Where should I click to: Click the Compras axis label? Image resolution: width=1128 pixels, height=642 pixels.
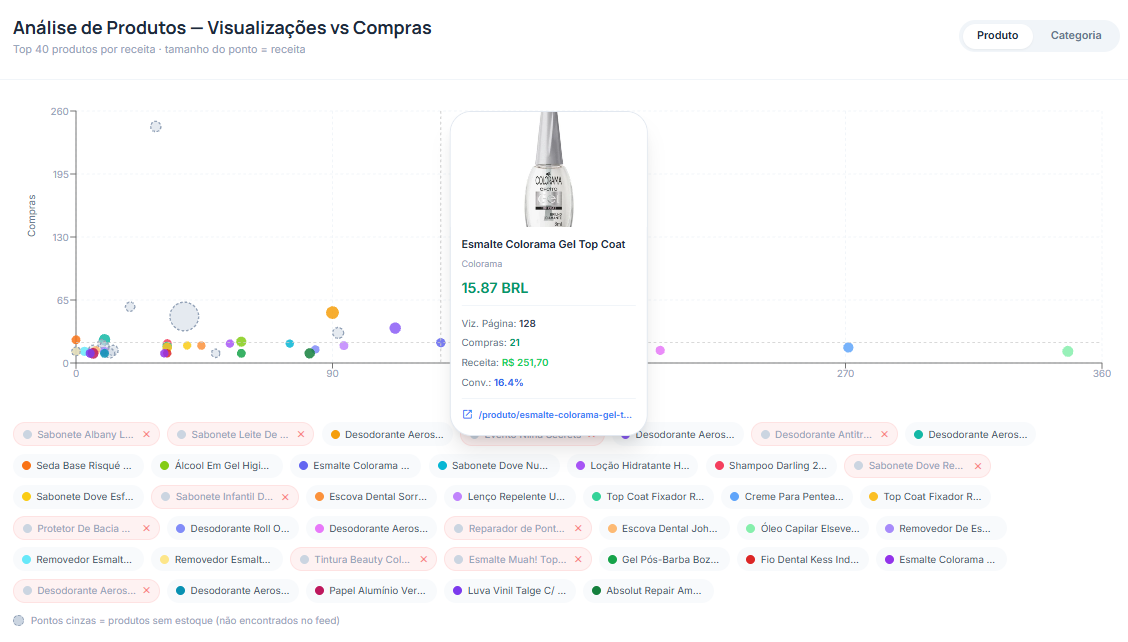click(x=31, y=216)
